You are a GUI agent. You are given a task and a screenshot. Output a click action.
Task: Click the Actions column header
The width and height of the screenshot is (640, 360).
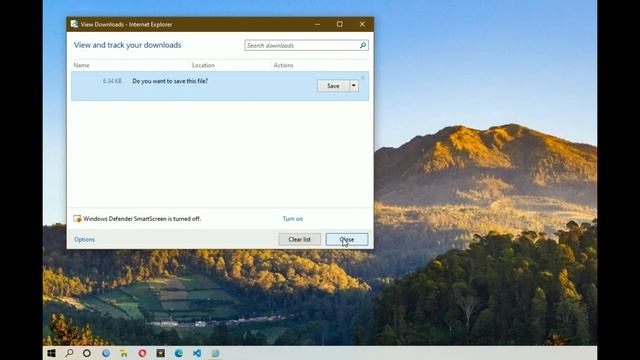284,65
